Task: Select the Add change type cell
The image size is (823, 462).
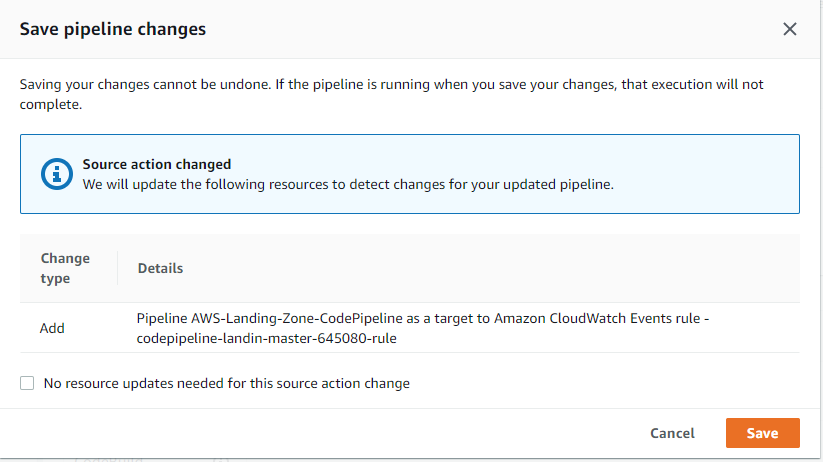Action: tap(53, 328)
